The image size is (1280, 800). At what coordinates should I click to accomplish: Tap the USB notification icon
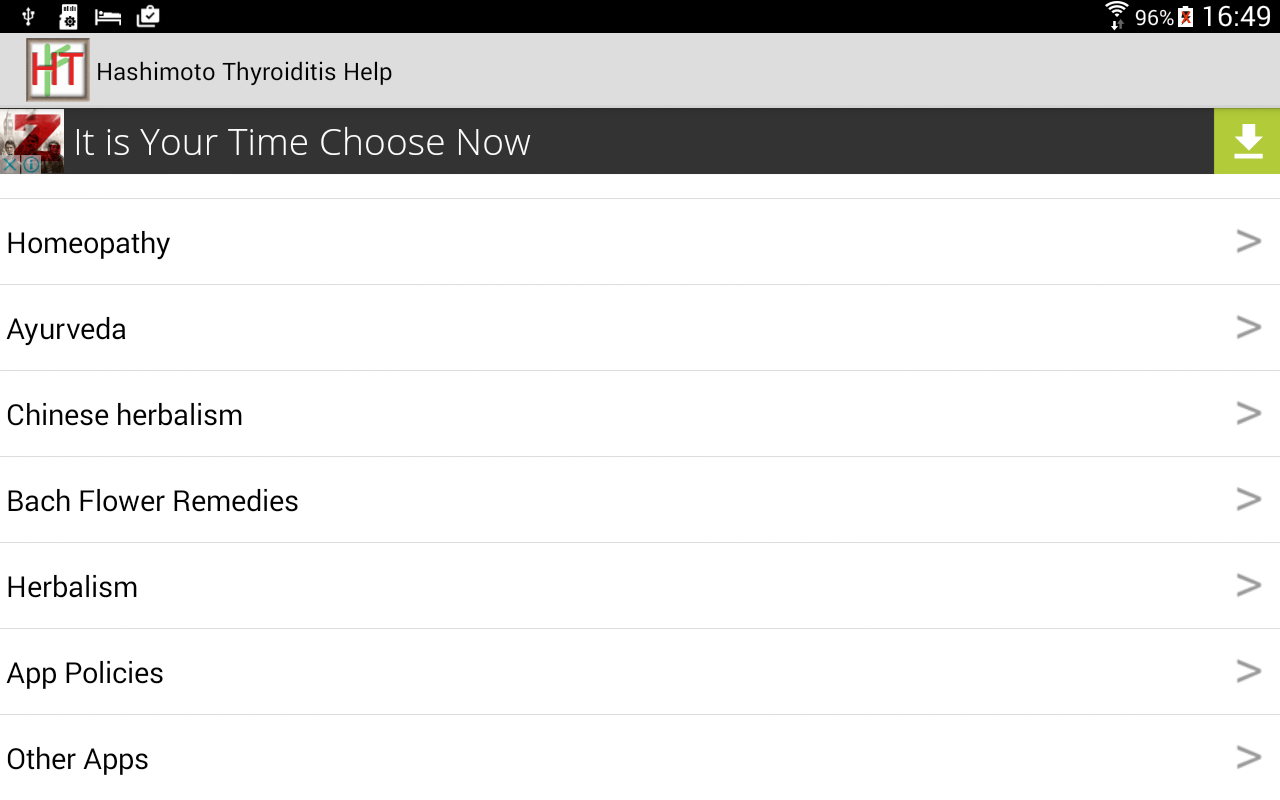pyautogui.click(x=28, y=16)
